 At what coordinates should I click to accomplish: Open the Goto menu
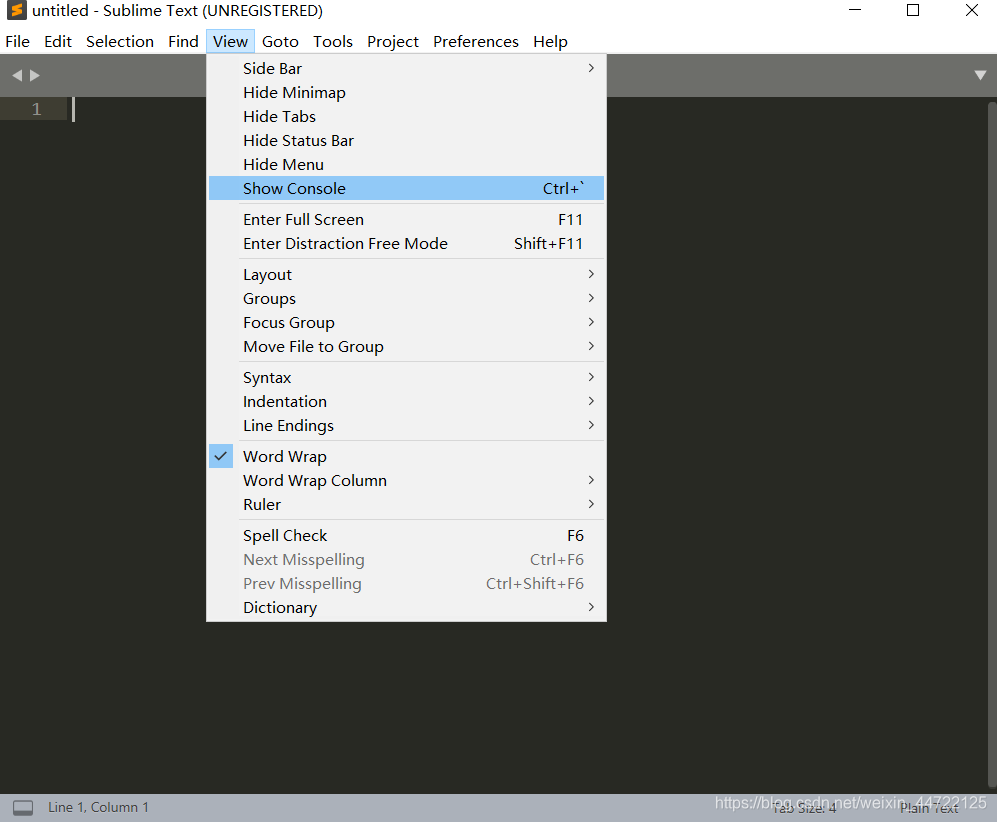(x=280, y=41)
